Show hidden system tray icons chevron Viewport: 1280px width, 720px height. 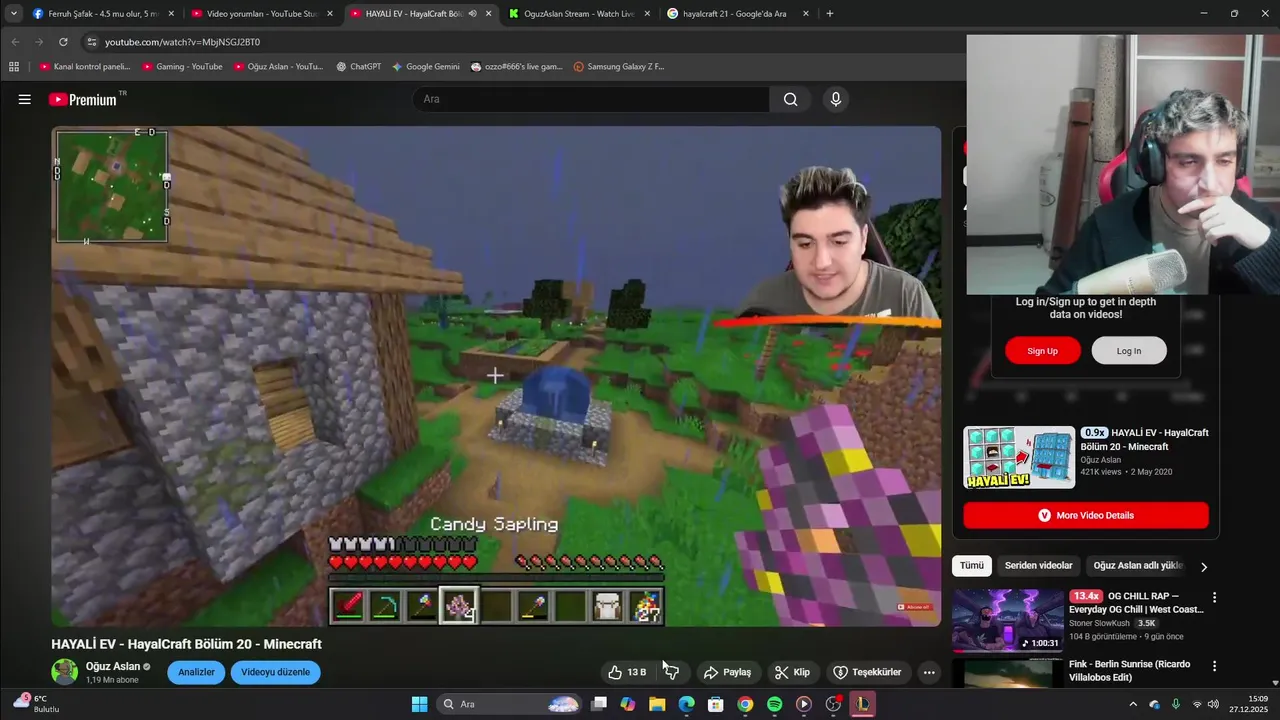click(x=1133, y=704)
